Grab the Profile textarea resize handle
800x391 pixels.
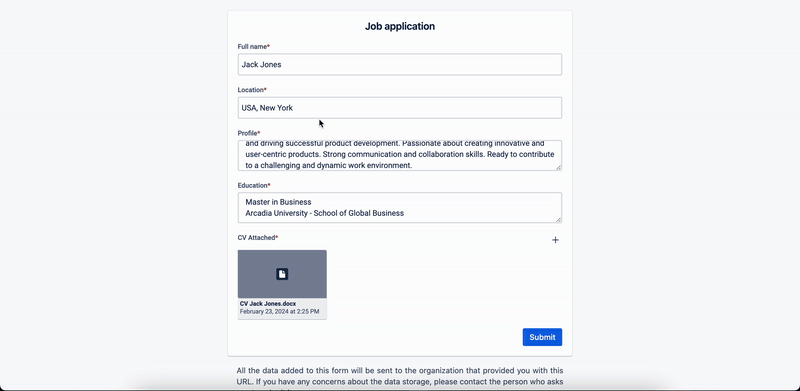click(559, 167)
